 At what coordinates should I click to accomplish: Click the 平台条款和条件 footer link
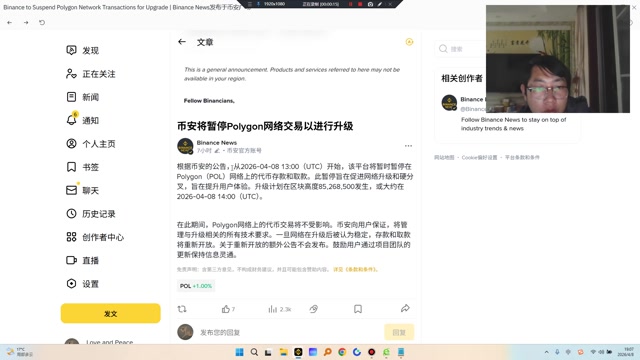(522, 157)
